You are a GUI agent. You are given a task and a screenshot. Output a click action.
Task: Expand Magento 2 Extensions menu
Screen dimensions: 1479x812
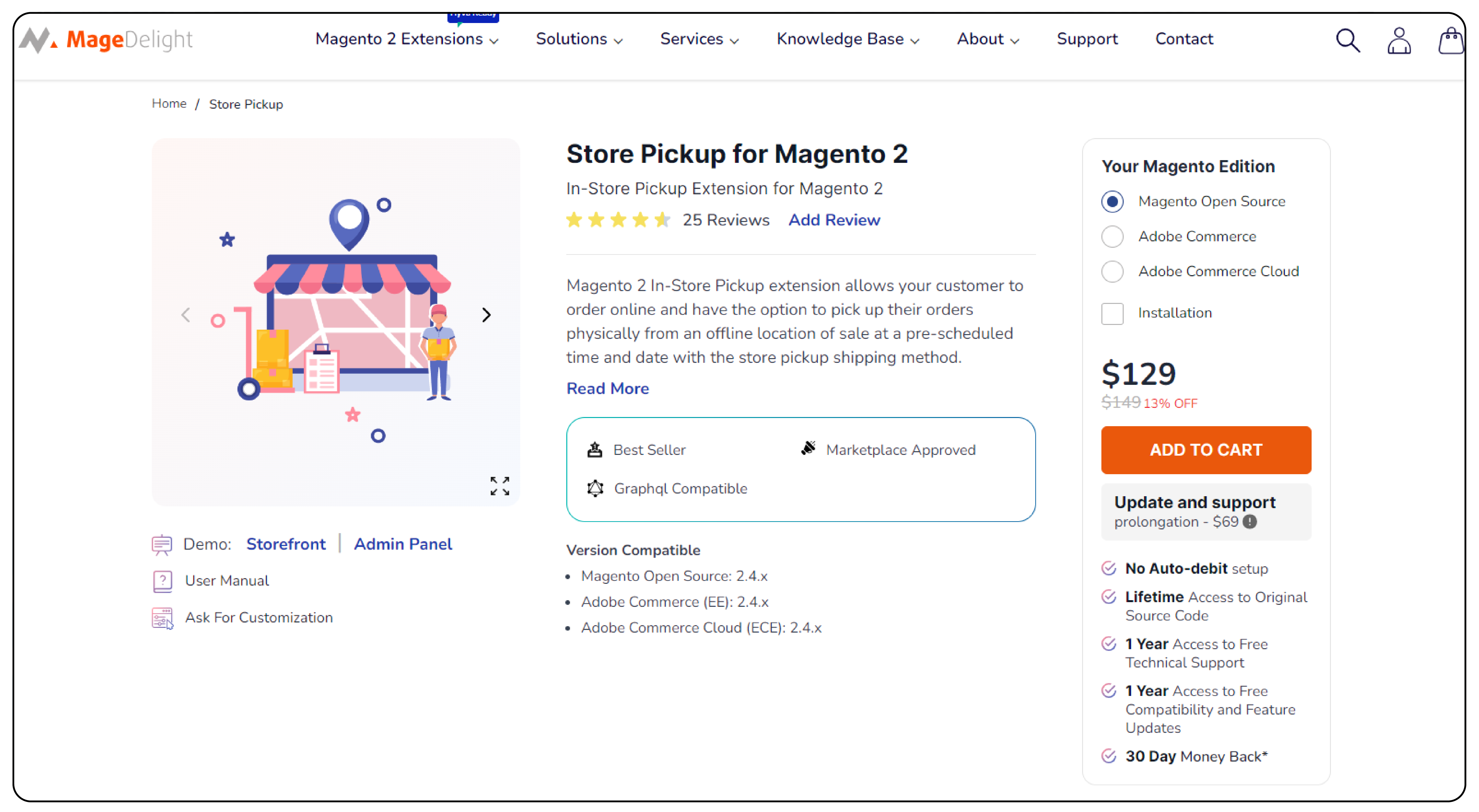click(x=407, y=39)
